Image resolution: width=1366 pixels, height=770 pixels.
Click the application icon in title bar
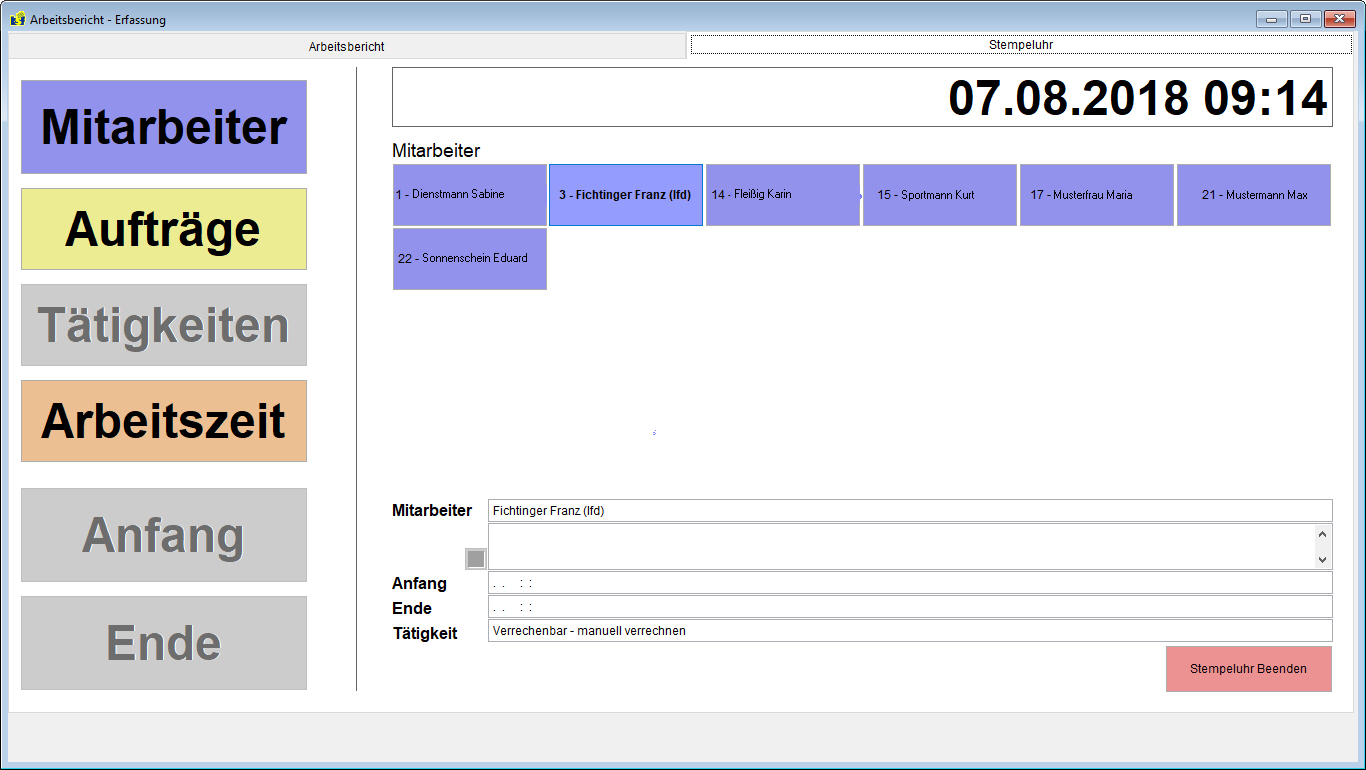18,19
